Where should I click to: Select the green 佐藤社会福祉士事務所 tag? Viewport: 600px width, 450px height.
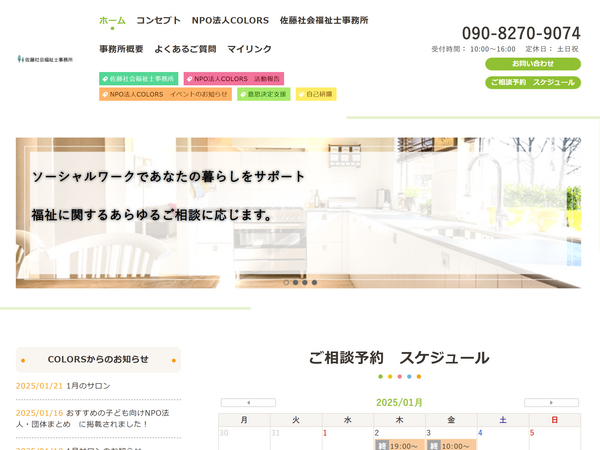click(139, 78)
